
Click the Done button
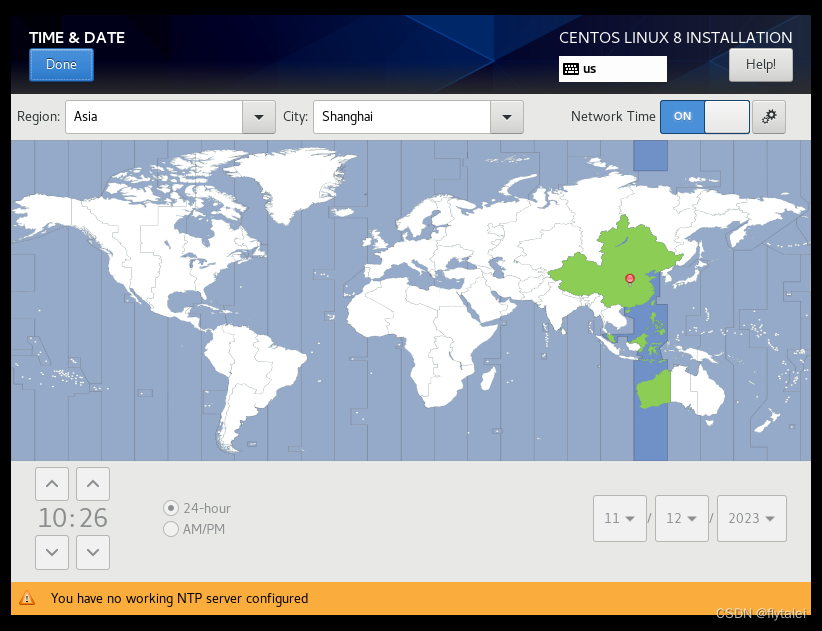pyautogui.click(x=61, y=65)
